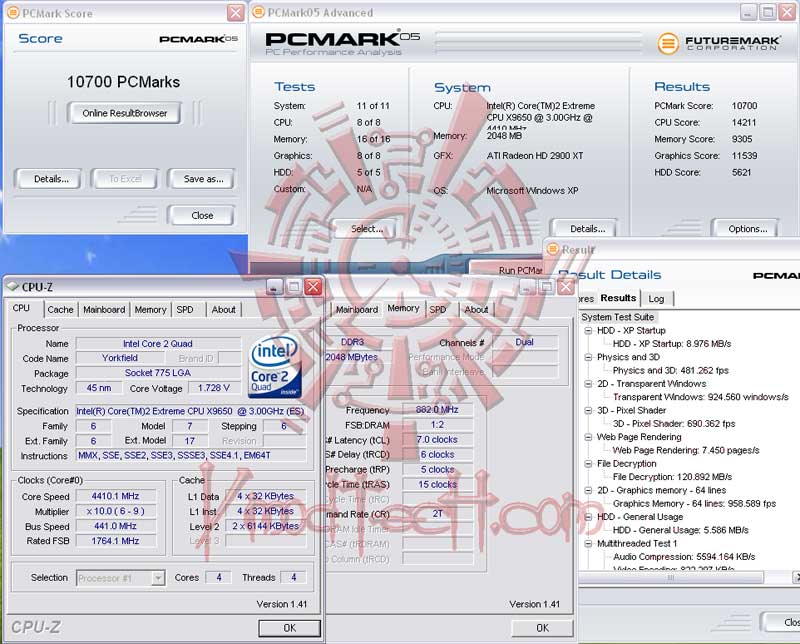Open Online ResultBrowser in PCMark Score window
Screen dimensions: 800x644
tap(124, 113)
